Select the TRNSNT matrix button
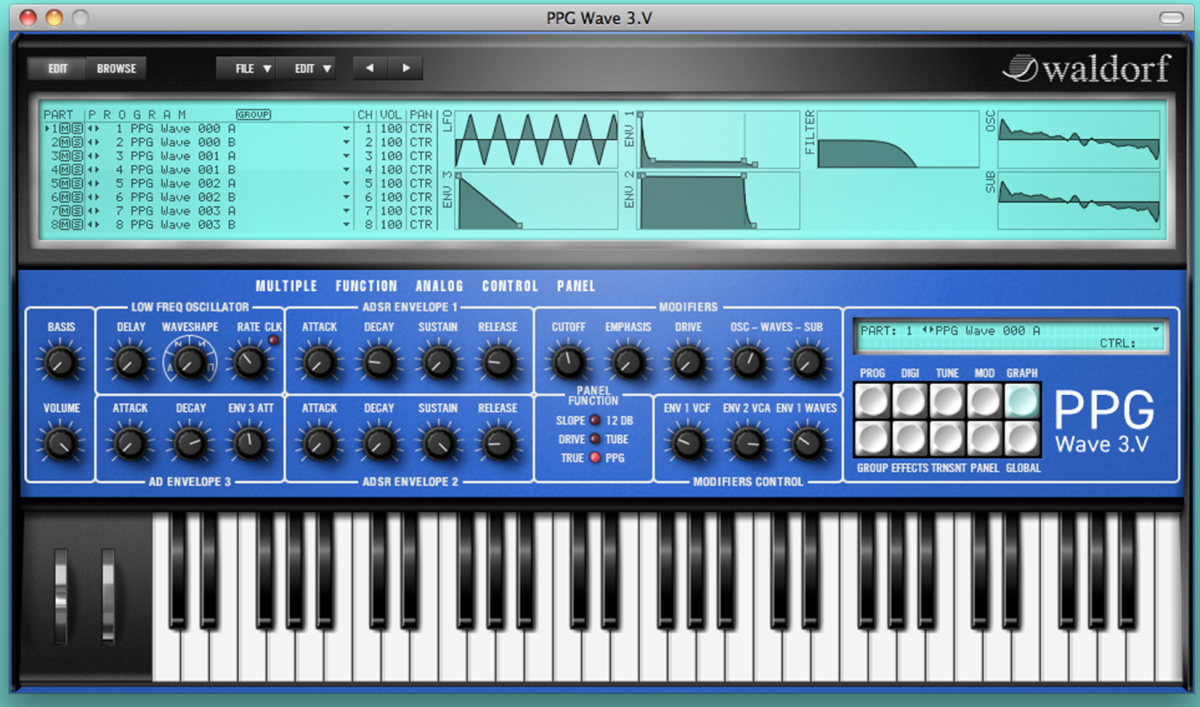This screenshot has height=707, width=1200. (x=947, y=438)
